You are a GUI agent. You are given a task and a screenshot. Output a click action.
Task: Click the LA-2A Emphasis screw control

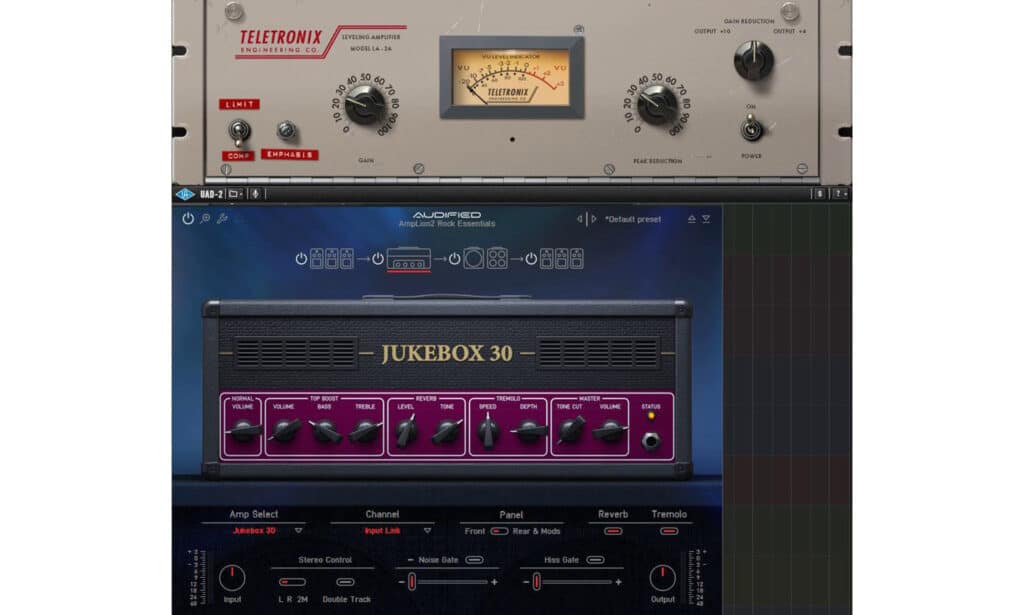286,131
